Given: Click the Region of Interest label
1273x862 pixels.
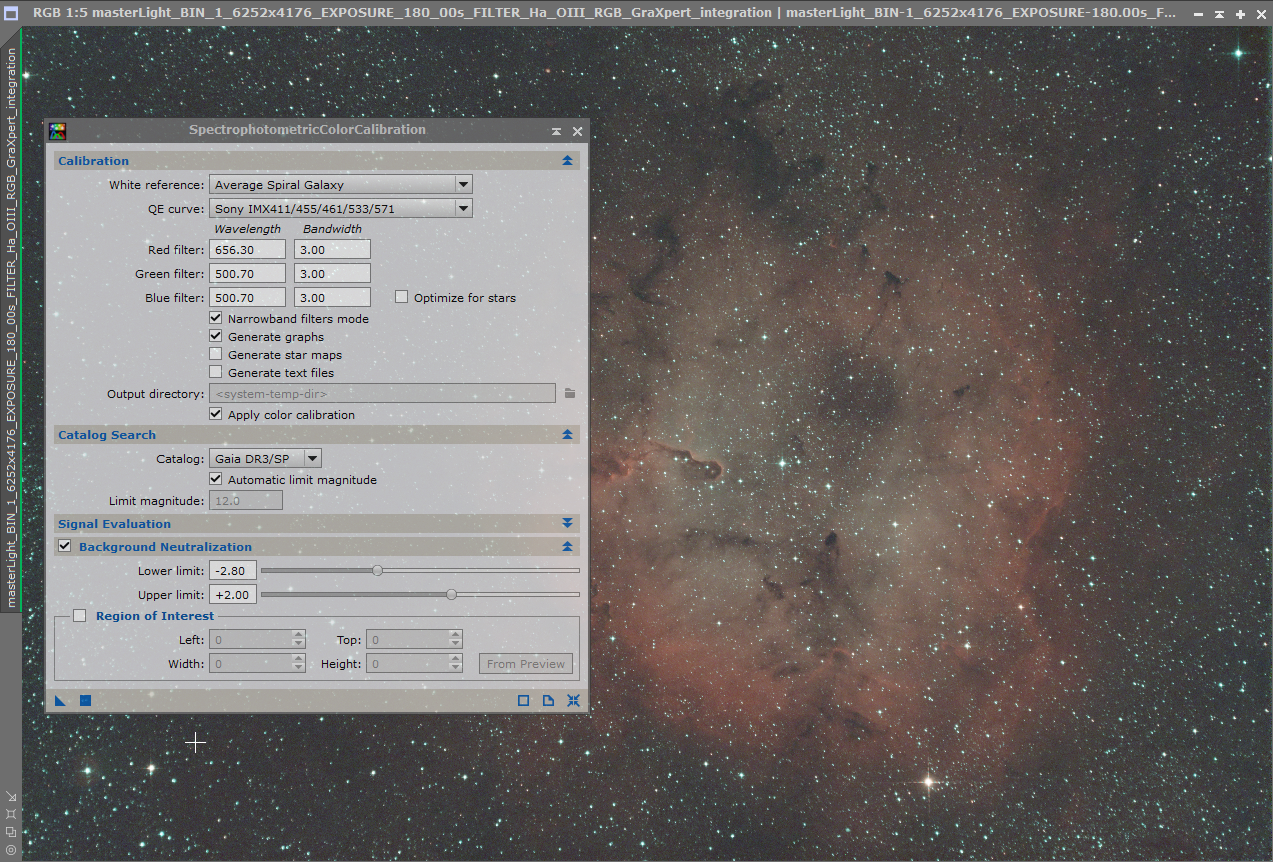Looking at the screenshot, I should coord(155,616).
